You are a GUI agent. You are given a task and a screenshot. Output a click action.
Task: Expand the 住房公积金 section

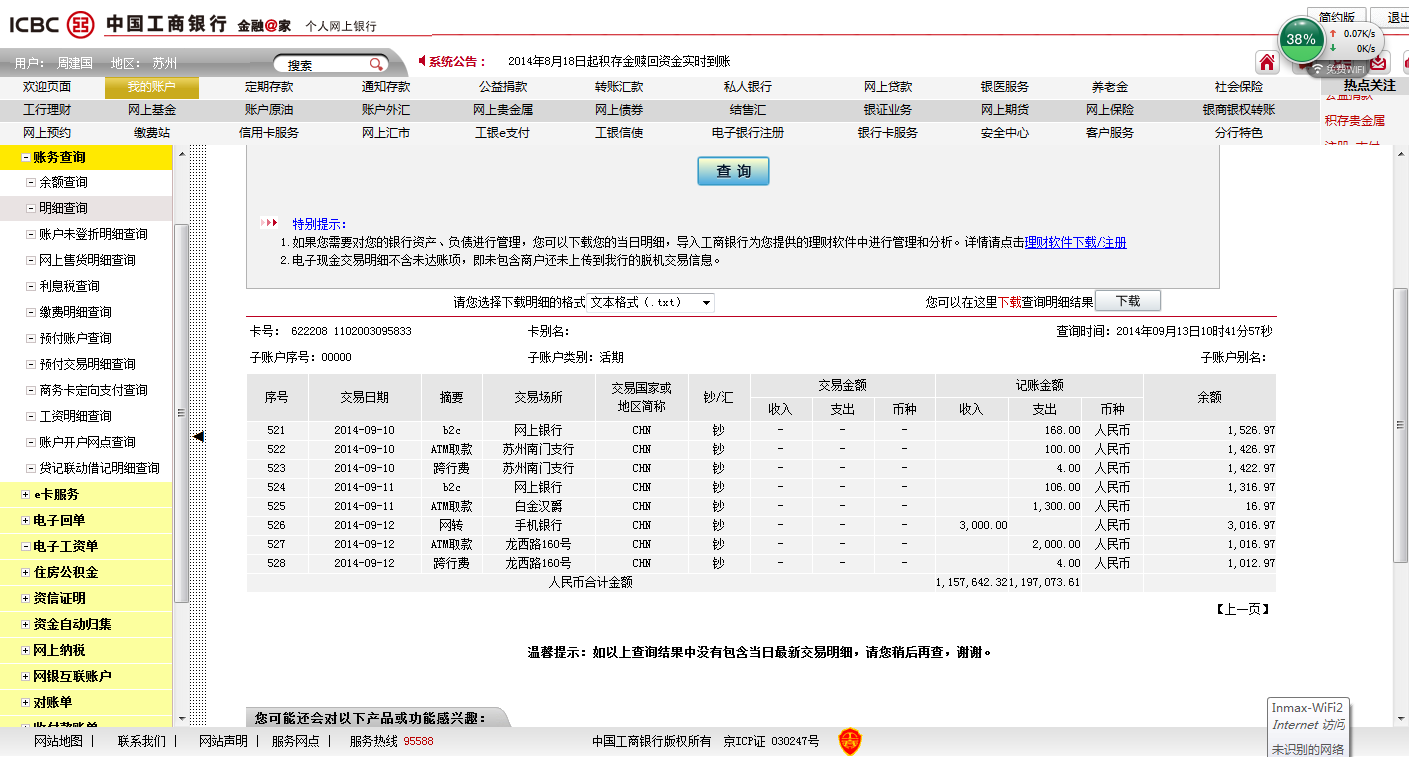point(25,572)
